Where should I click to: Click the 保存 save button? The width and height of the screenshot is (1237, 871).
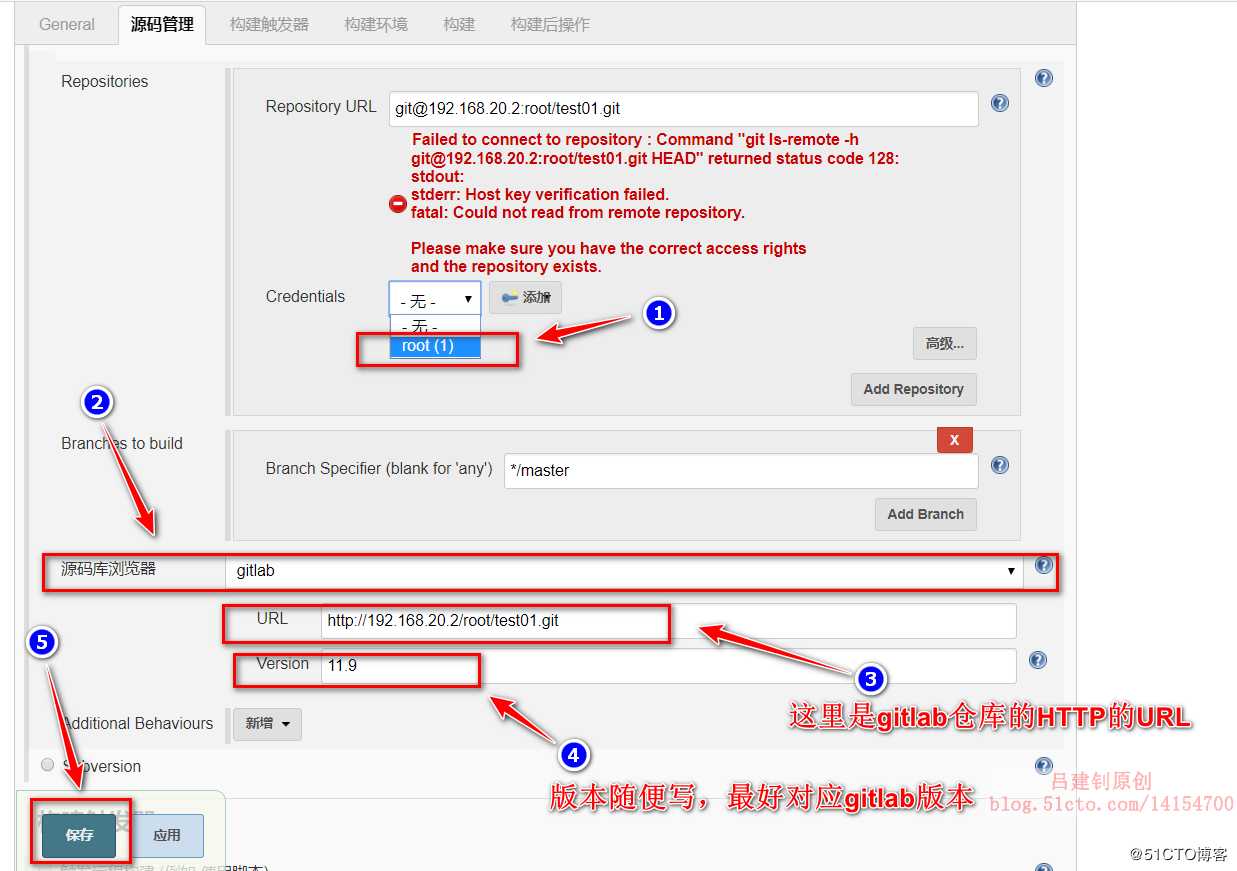pos(79,836)
